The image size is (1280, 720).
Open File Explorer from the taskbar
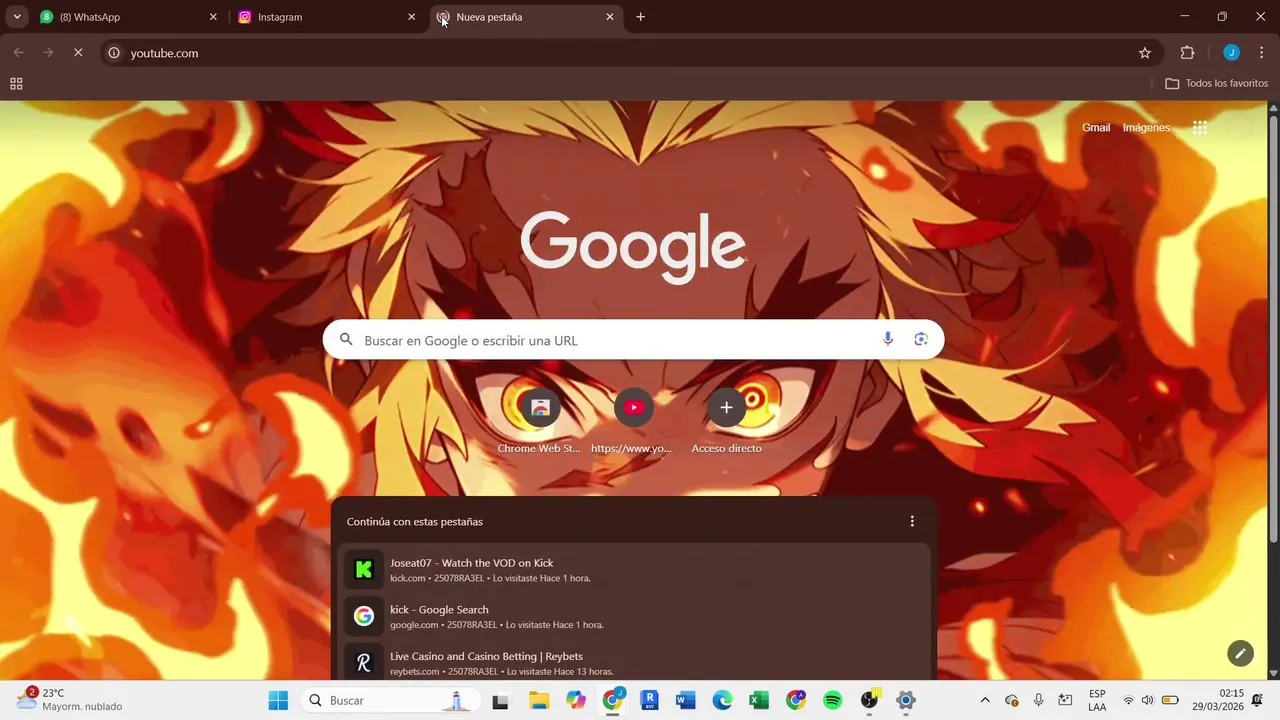tap(539, 701)
